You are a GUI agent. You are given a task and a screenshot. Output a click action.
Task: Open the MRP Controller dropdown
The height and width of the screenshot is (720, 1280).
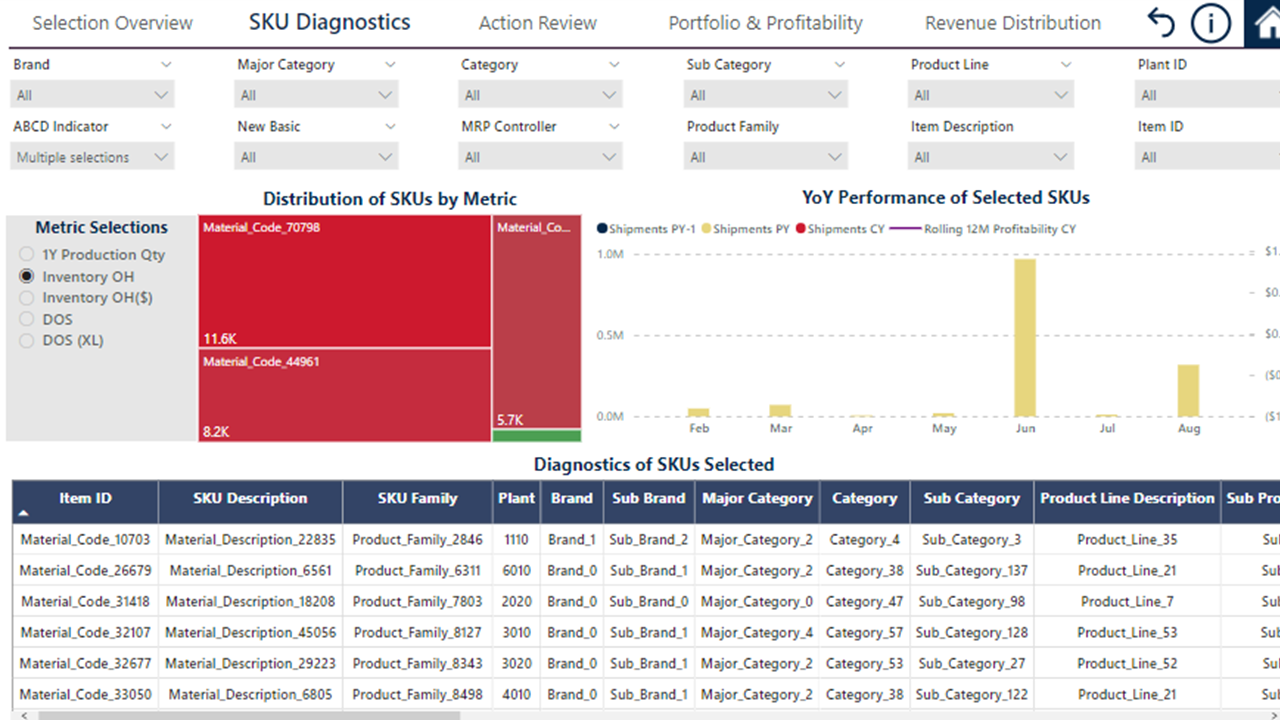click(540, 157)
